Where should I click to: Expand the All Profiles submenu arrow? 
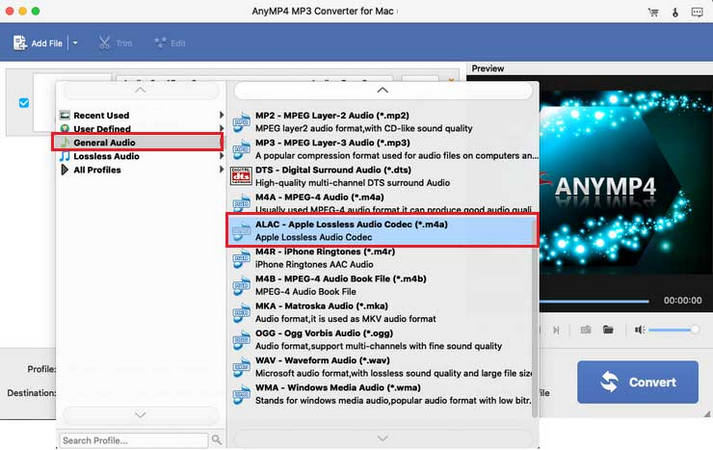(x=221, y=170)
